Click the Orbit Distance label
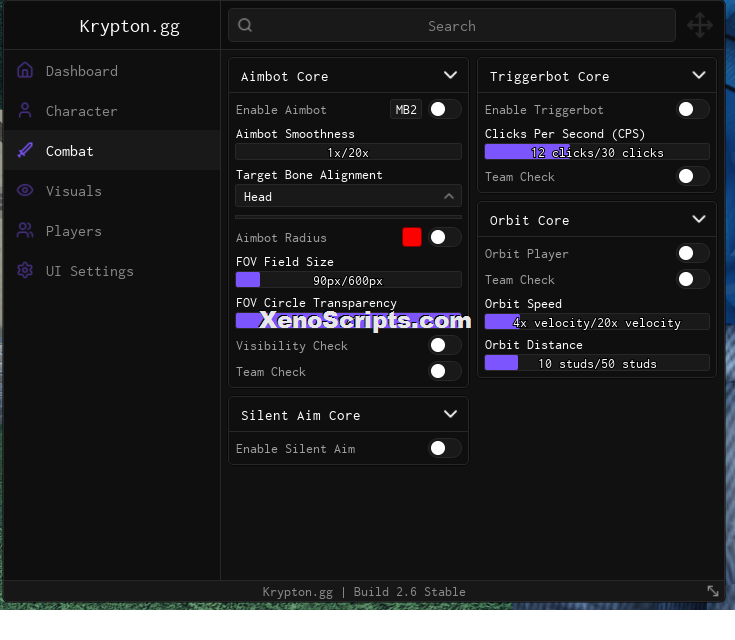This screenshot has height=640, width=735. tap(533, 345)
